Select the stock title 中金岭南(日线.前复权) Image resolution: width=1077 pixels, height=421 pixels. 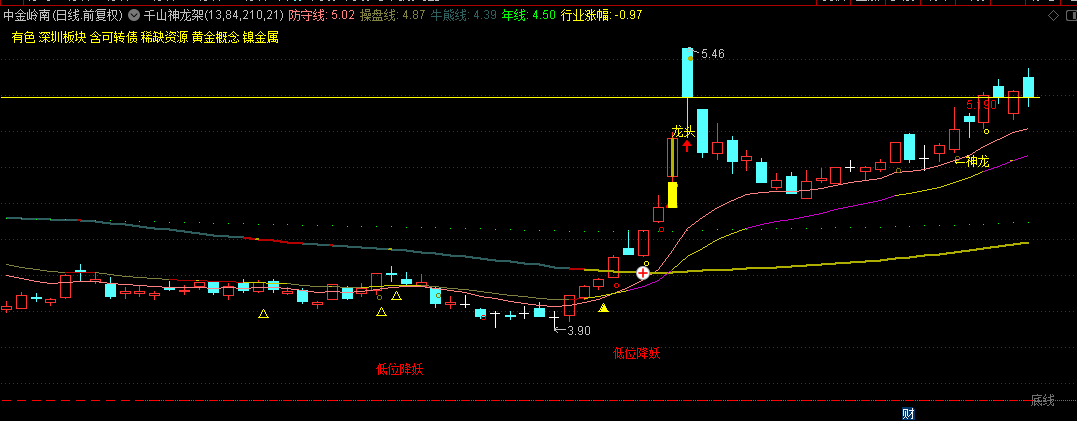click(63, 15)
